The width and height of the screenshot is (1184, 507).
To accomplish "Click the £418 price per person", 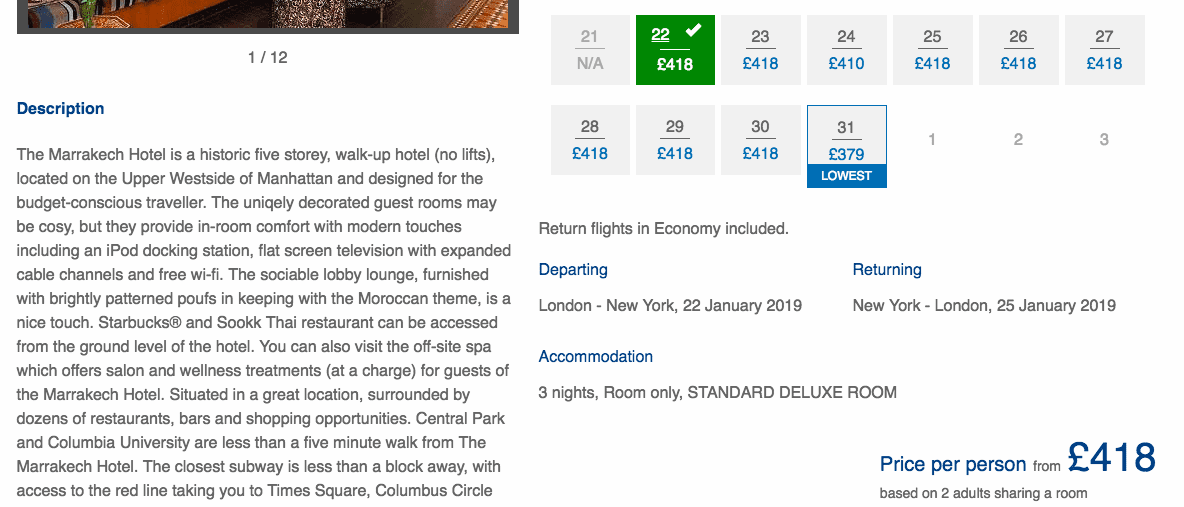I will (x=1112, y=457).
